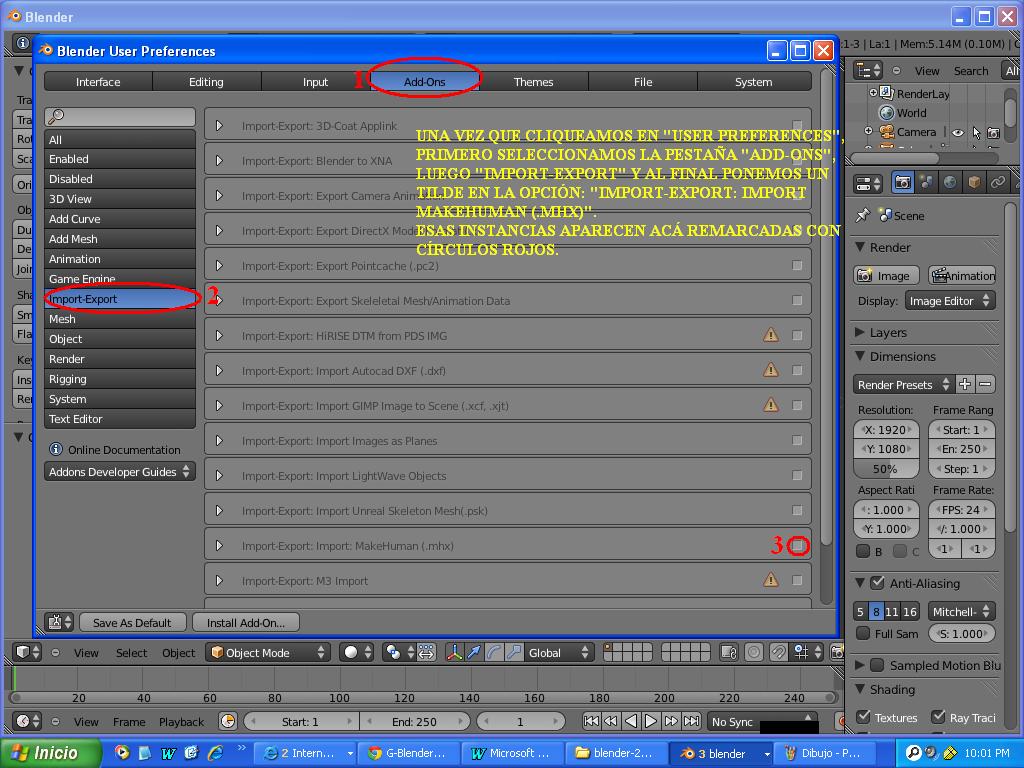Open the viewport shading selector

point(357,652)
